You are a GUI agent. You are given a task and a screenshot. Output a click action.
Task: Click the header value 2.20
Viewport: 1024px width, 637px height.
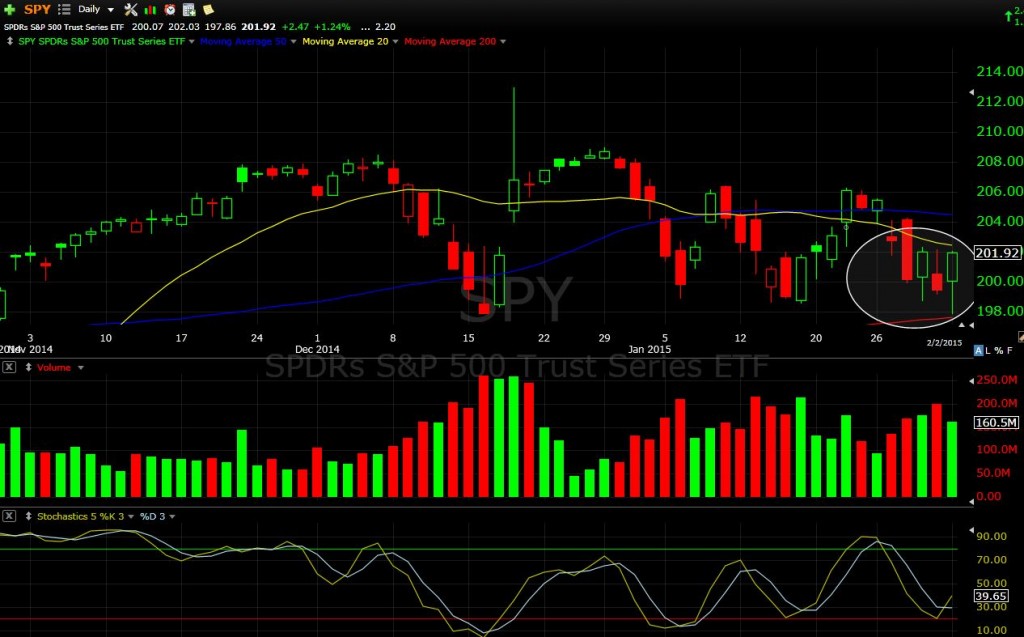[x=385, y=27]
